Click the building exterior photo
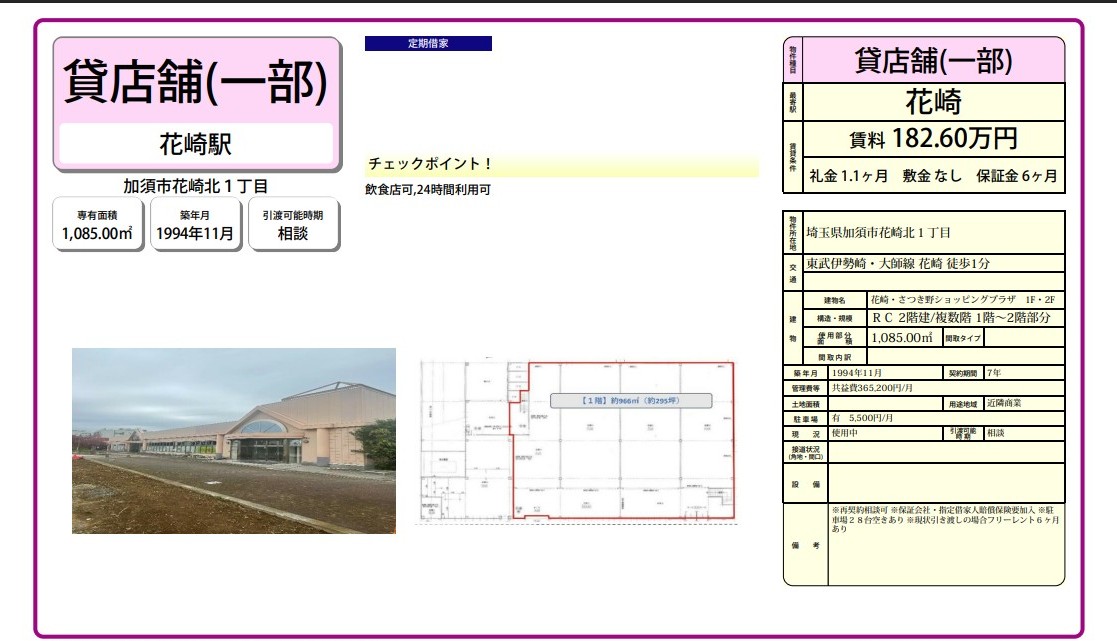Viewport: 1117px width, 641px height. pos(233,440)
